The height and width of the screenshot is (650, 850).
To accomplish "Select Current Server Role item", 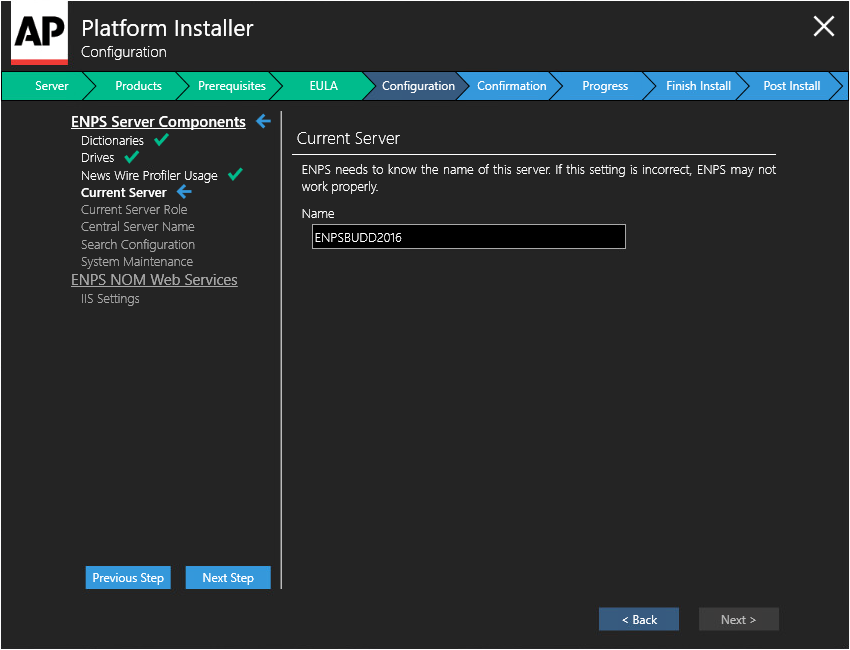I will pos(134,209).
